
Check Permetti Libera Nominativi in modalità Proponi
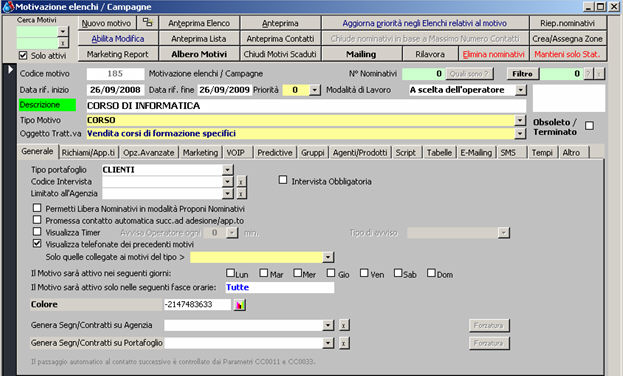coord(37,208)
